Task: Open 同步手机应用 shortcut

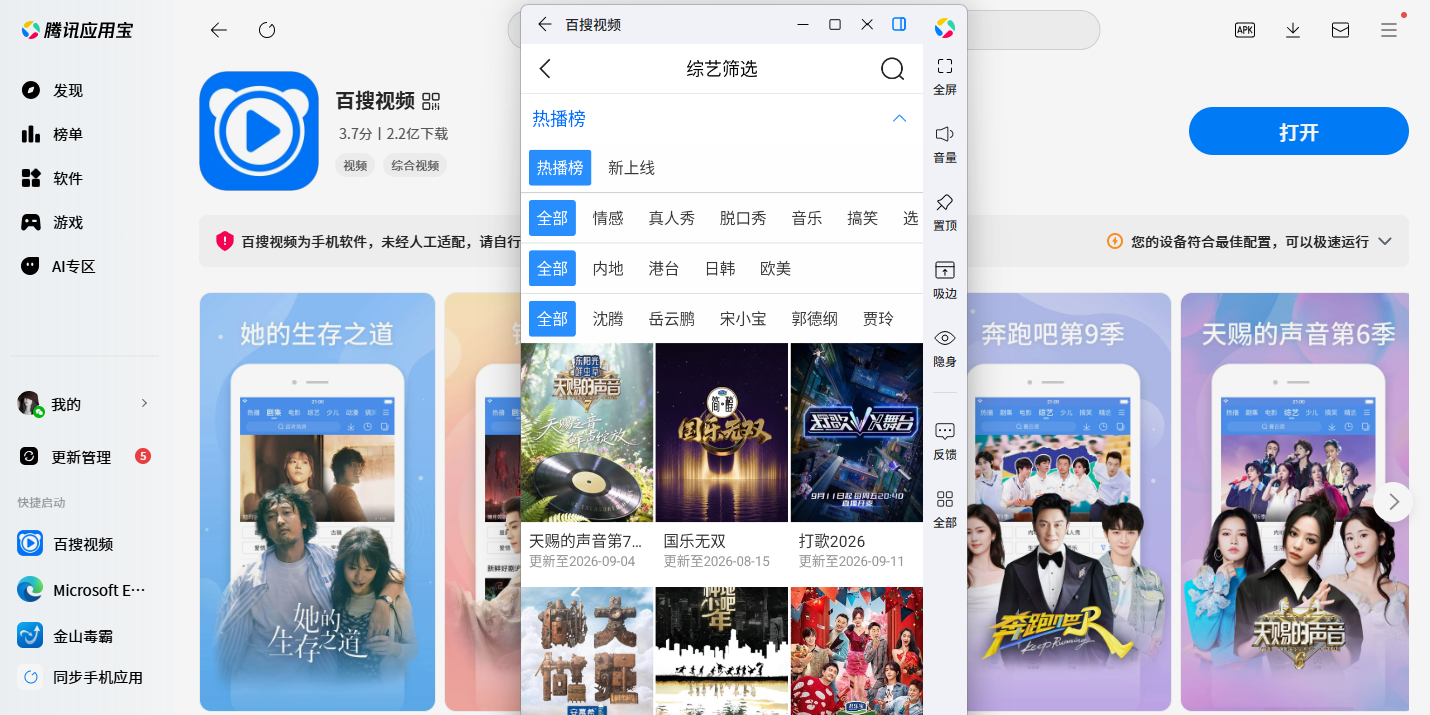Action: pos(84,677)
